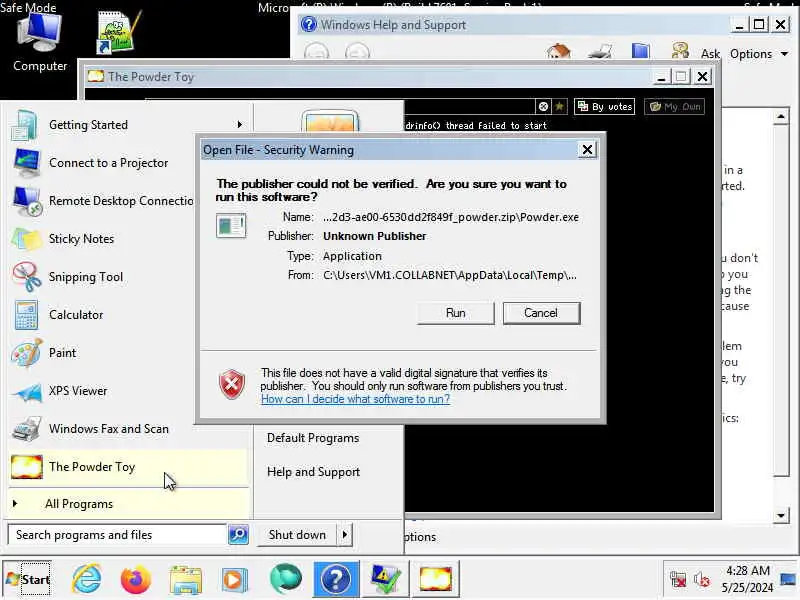Open Getting Started from Start menu
The height and width of the screenshot is (600, 800).
click(x=128, y=124)
